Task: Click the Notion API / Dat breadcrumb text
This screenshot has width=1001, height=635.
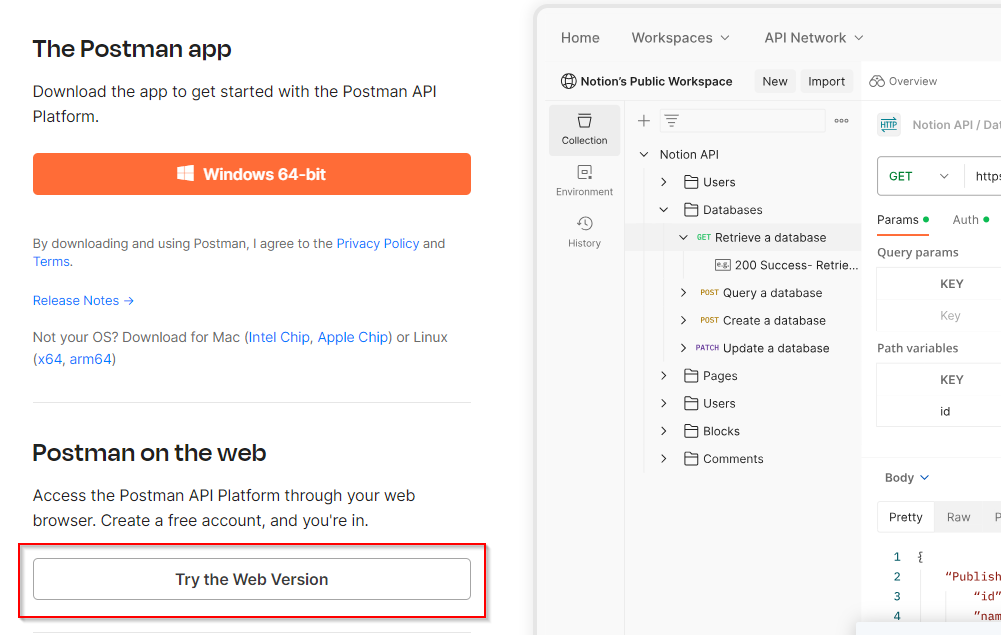Action: 956,124
